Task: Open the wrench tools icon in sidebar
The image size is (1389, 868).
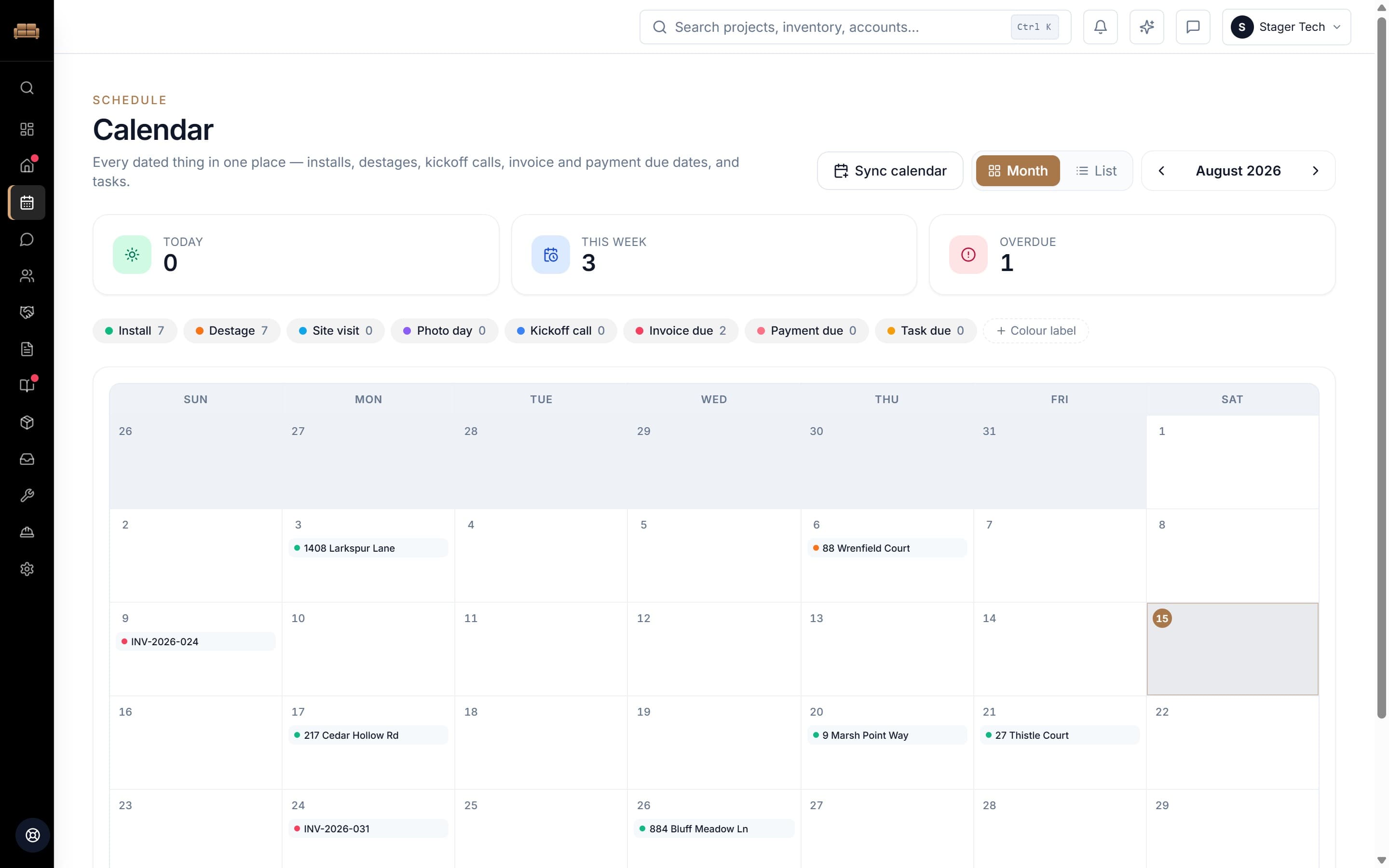Action: pos(27,495)
